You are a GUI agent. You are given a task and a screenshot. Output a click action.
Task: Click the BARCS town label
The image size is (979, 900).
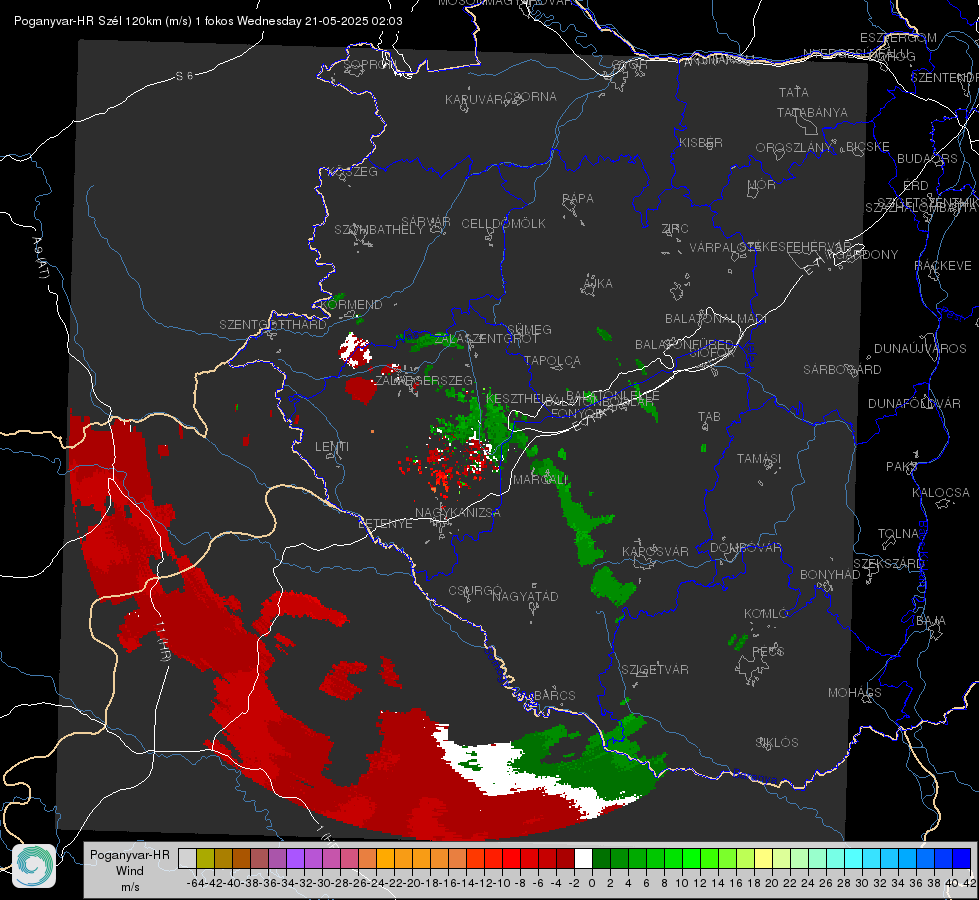point(555,696)
